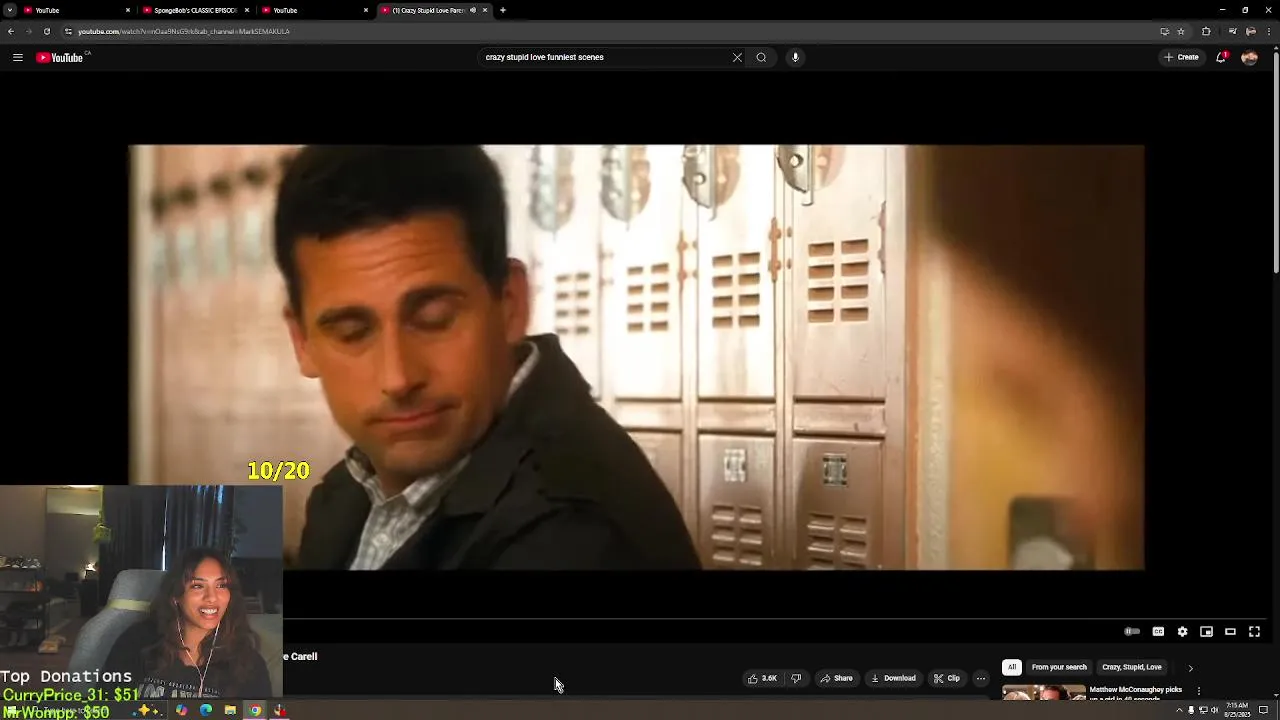Open the Chrome three-dot menu
The image size is (1280, 720).
pyautogui.click(x=1269, y=31)
